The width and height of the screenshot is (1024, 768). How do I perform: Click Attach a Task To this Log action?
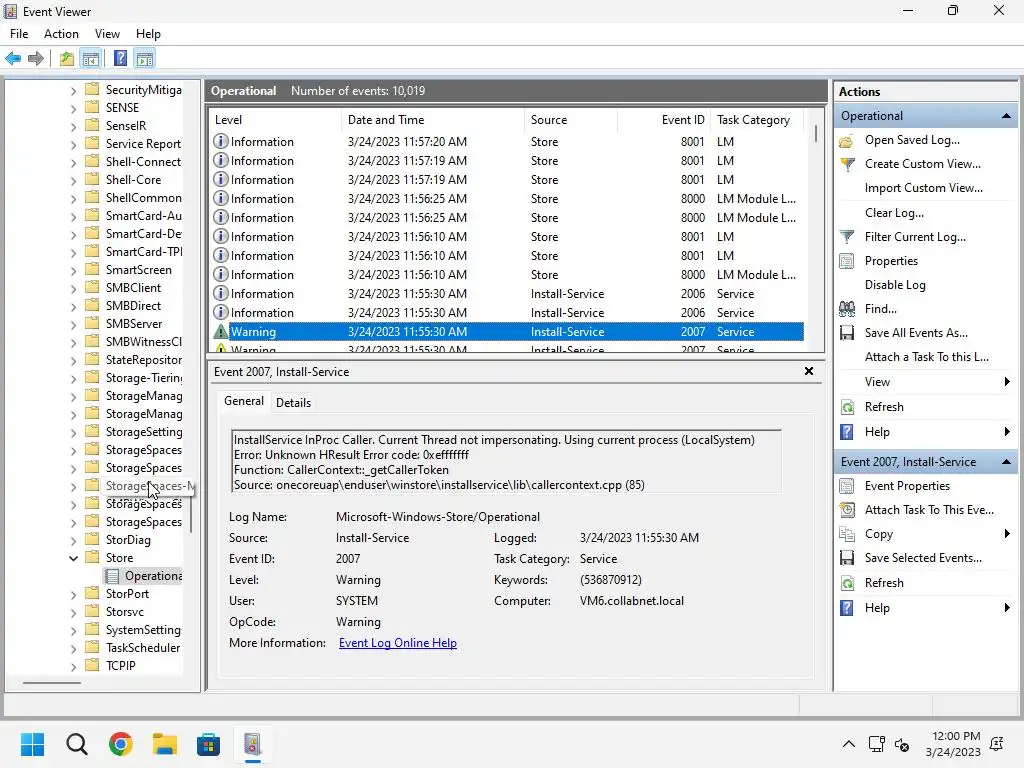coord(927,357)
